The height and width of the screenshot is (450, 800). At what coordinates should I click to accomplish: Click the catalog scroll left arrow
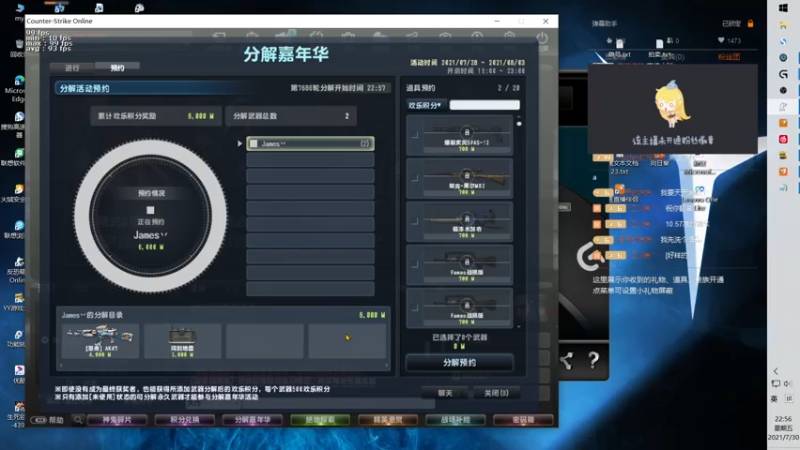click(61, 365)
